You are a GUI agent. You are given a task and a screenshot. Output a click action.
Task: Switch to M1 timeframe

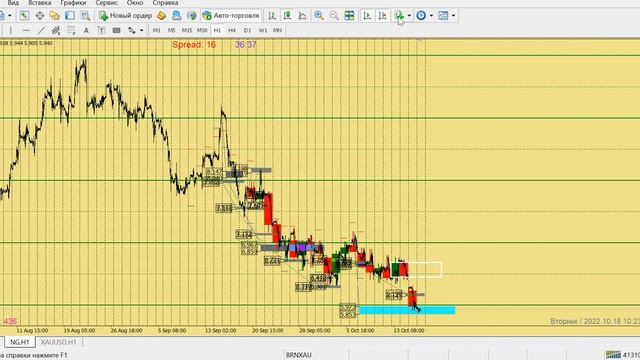point(156,30)
